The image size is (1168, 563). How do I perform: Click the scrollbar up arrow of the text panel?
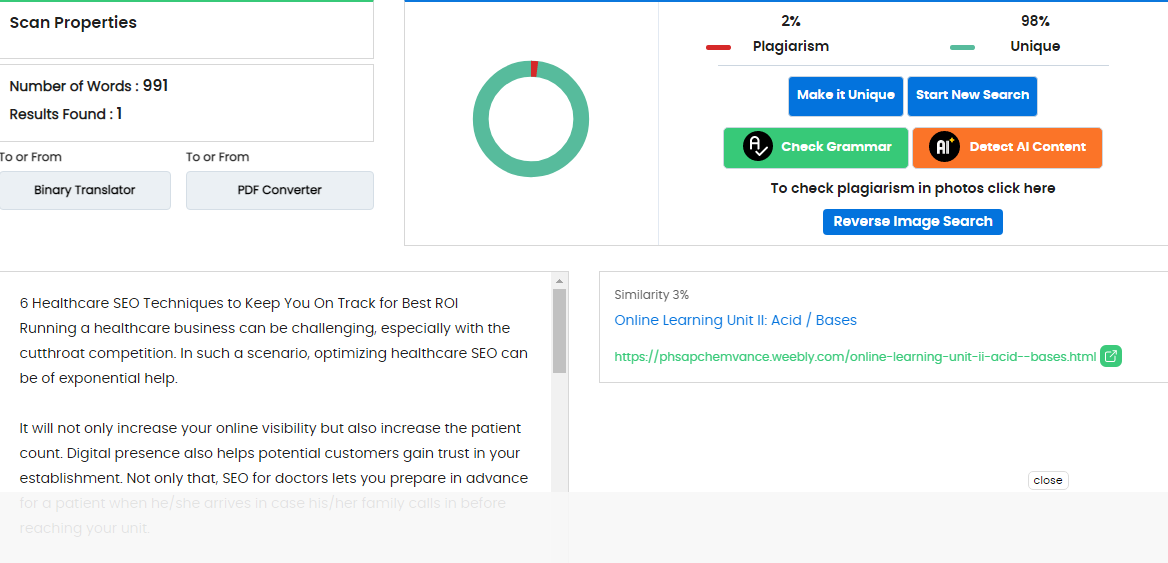coord(559,281)
